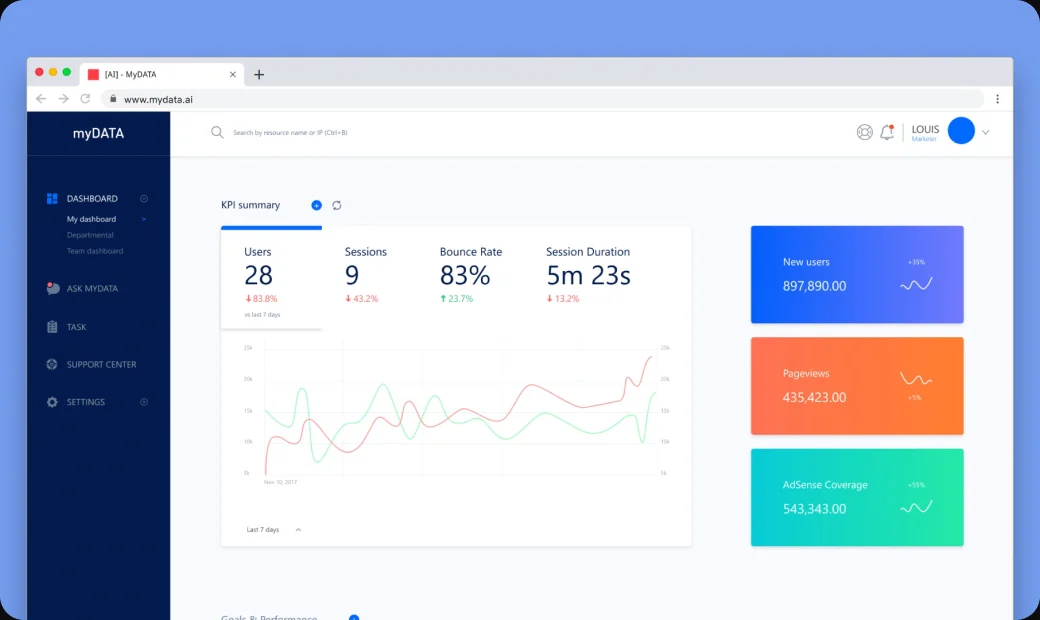Viewport: 1040px width, 620px height.
Task: Click the LOUIS blue avatar circle
Action: click(x=961, y=131)
